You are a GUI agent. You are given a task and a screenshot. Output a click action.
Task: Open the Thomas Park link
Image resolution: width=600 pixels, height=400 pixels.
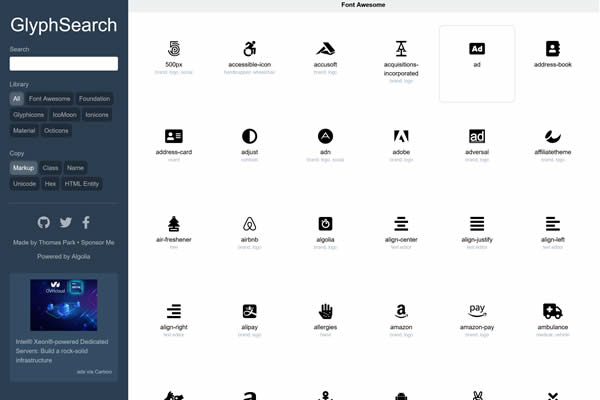57,243
